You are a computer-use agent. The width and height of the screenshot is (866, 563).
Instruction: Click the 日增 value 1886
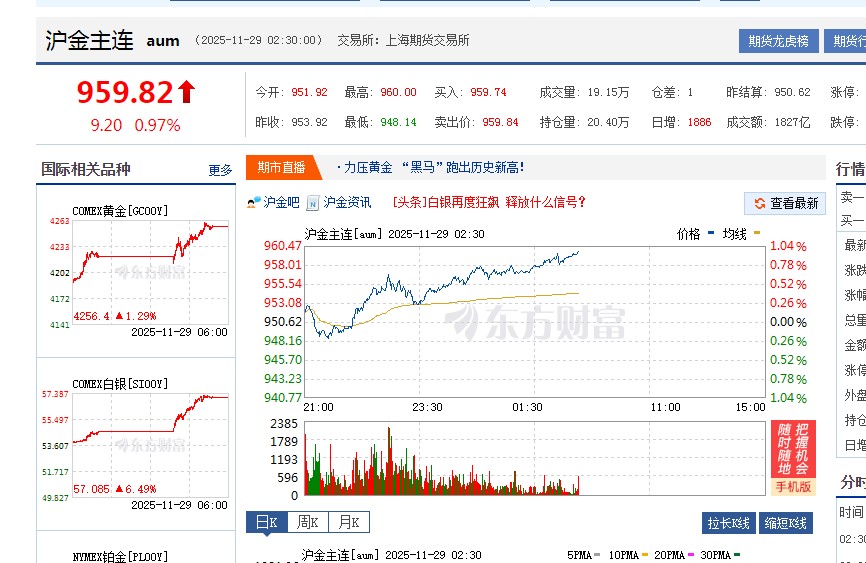click(x=699, y=122)
